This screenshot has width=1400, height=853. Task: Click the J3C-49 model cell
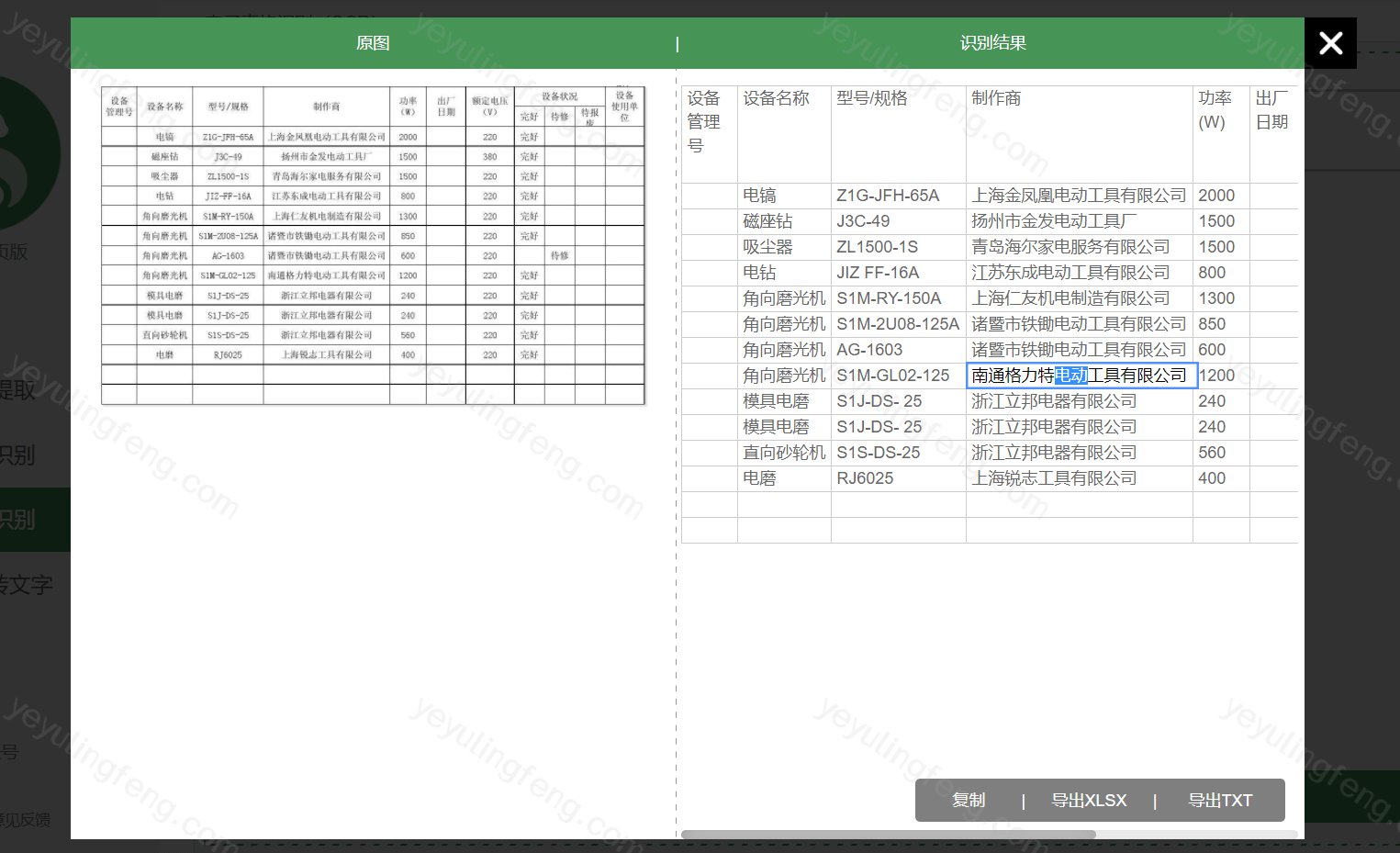tap(899, 221)
